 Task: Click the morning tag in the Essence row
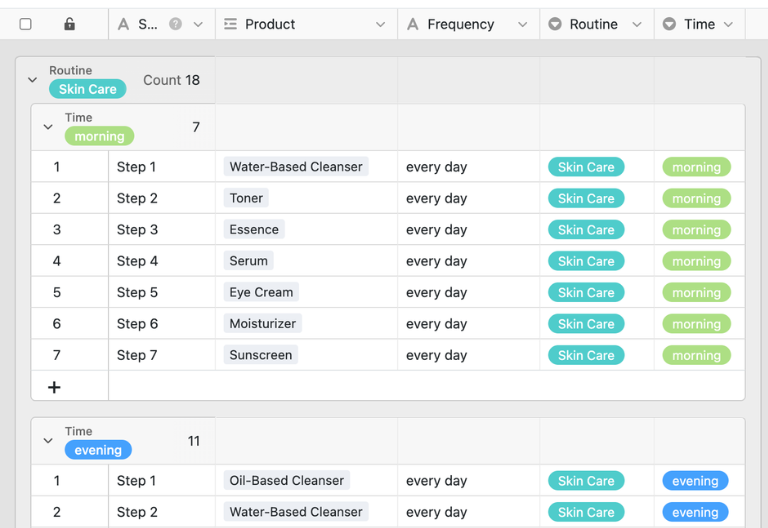tap(696, 230)
